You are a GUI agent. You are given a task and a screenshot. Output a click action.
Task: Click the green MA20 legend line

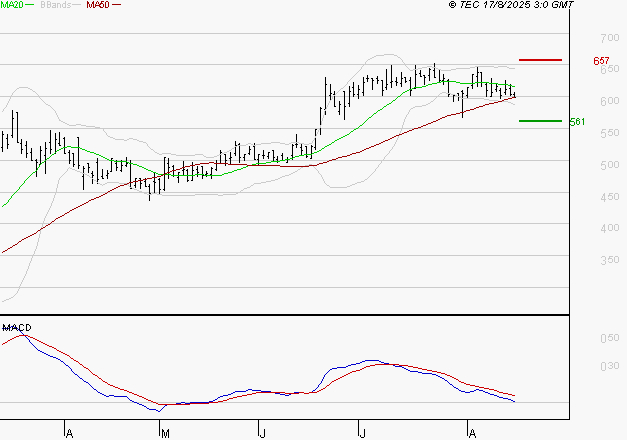point(31,5)
